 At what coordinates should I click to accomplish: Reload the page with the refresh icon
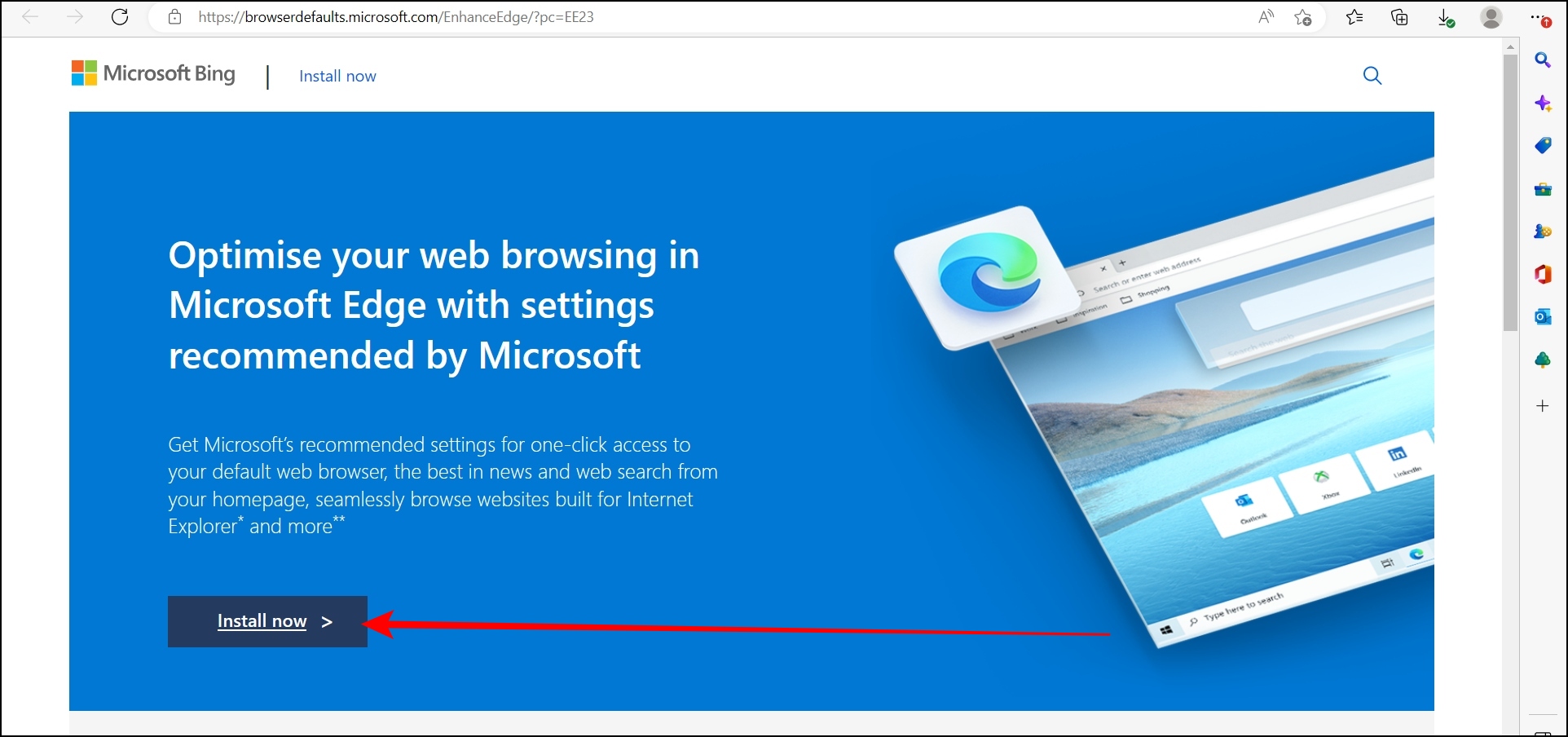tap(120, 17)
